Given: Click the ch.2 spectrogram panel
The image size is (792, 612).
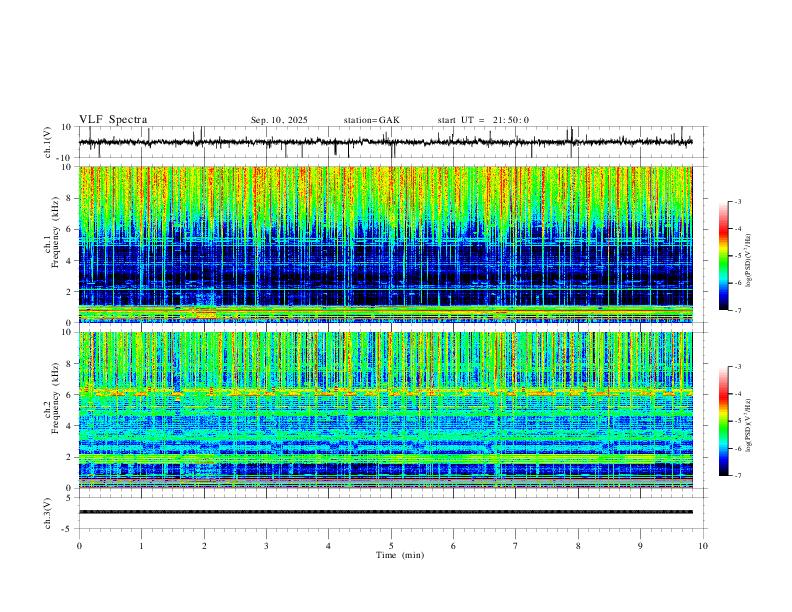Looking at the screenshot, I should click(x=385, y=410).
